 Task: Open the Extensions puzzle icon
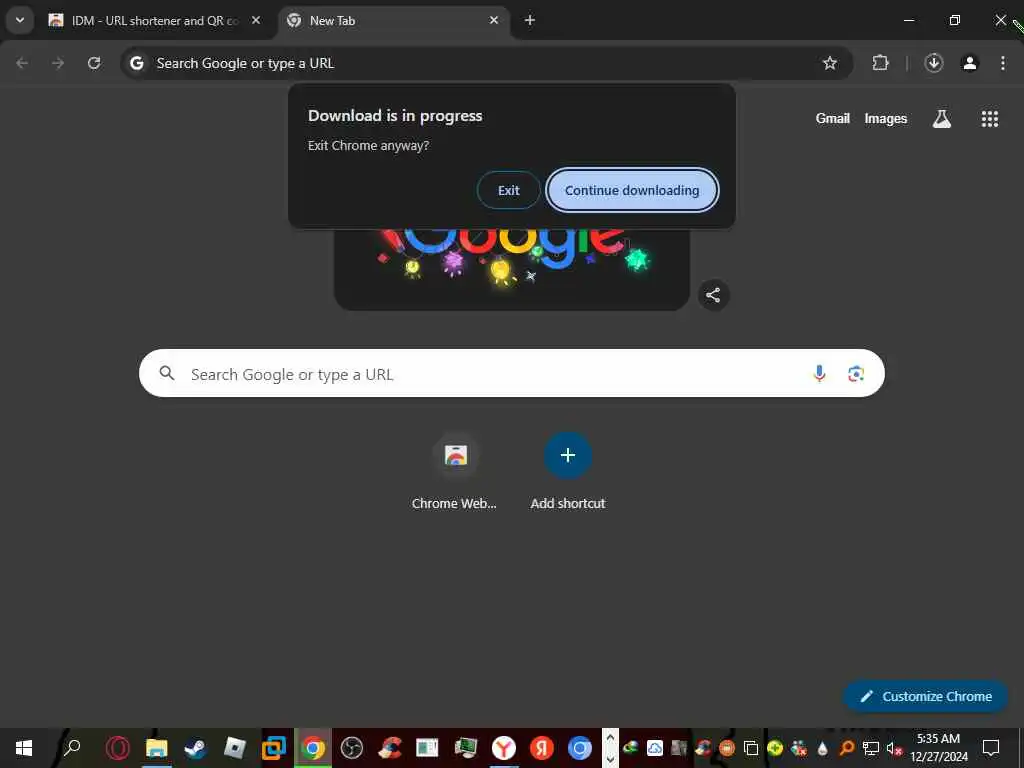click(880, 63)
